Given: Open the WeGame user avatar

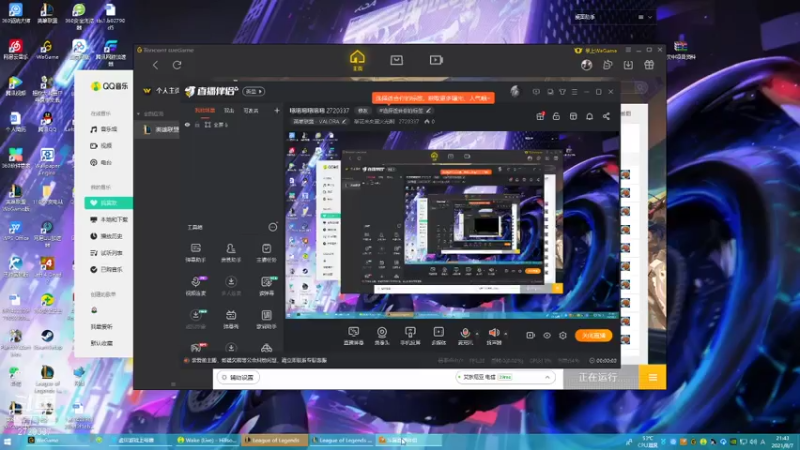Looking at the screenshot, I should [586, 65].
